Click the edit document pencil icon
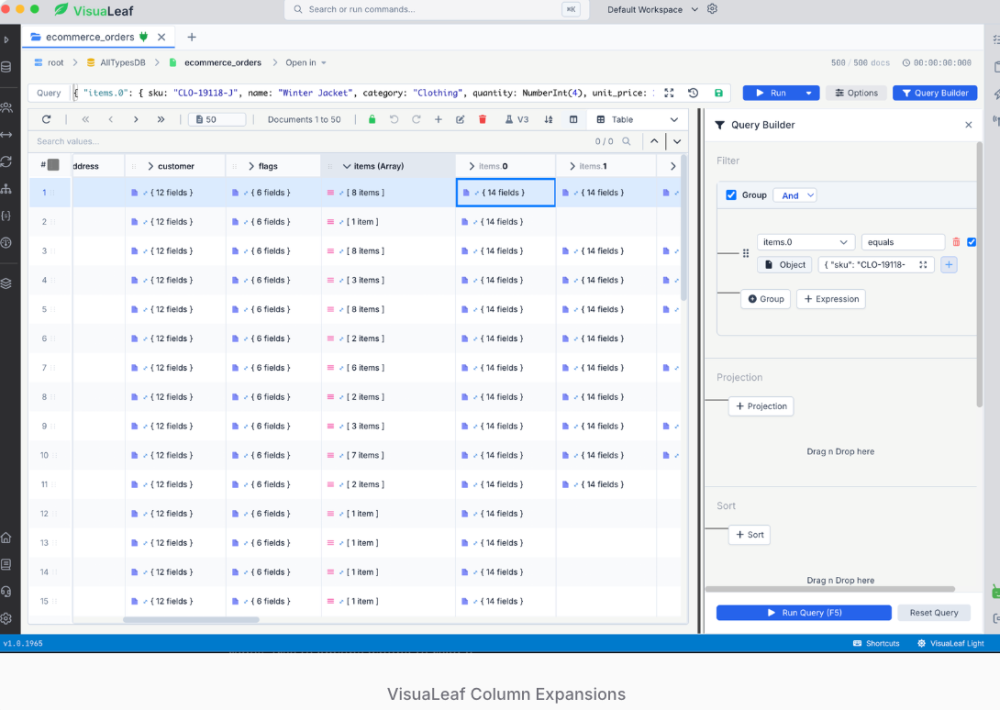 [460, 119]
